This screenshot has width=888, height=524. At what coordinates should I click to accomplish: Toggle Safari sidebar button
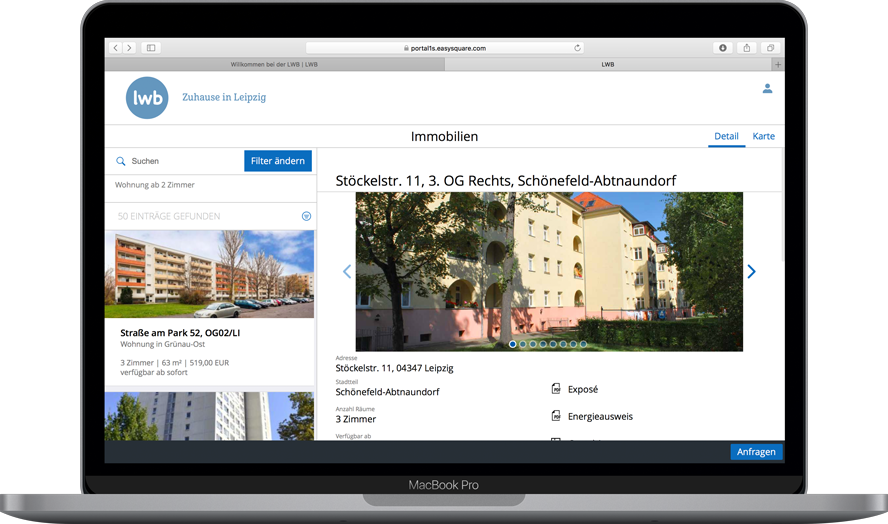pyautogui.click(x=151, y=48)
